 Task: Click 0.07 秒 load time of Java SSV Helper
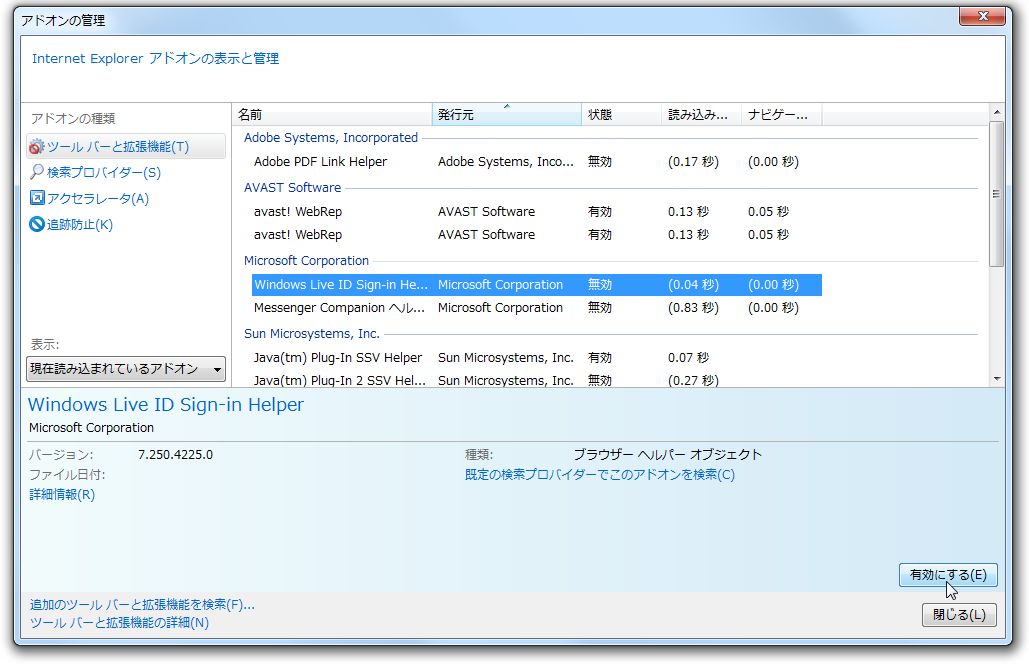pyautogui.click(x=688, y=358)
